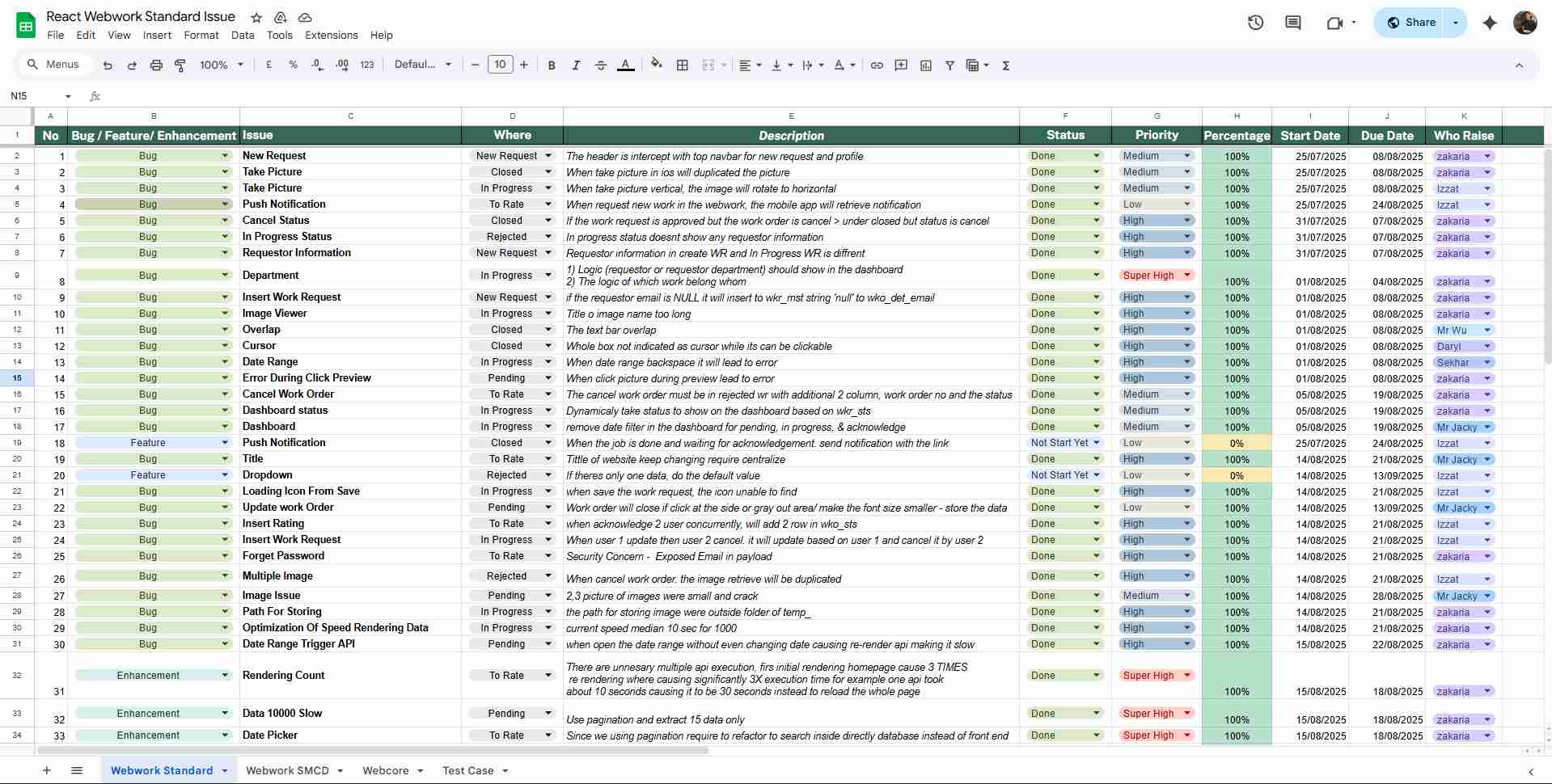Image resolution: width=1552 pixels, height=784 pixels.
Task: Expand the zoom 100% dropdown
Action: pos(222,65)
